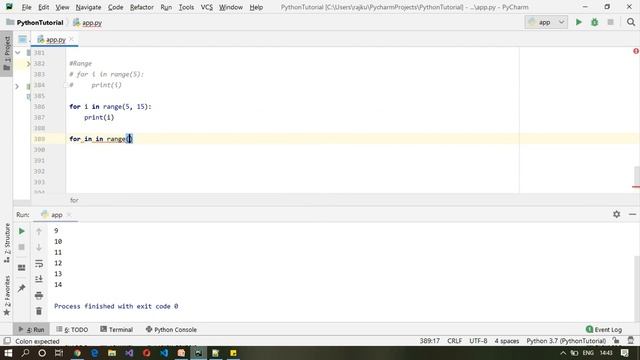Rerun app in the Run panel

(x=22, y=231)
